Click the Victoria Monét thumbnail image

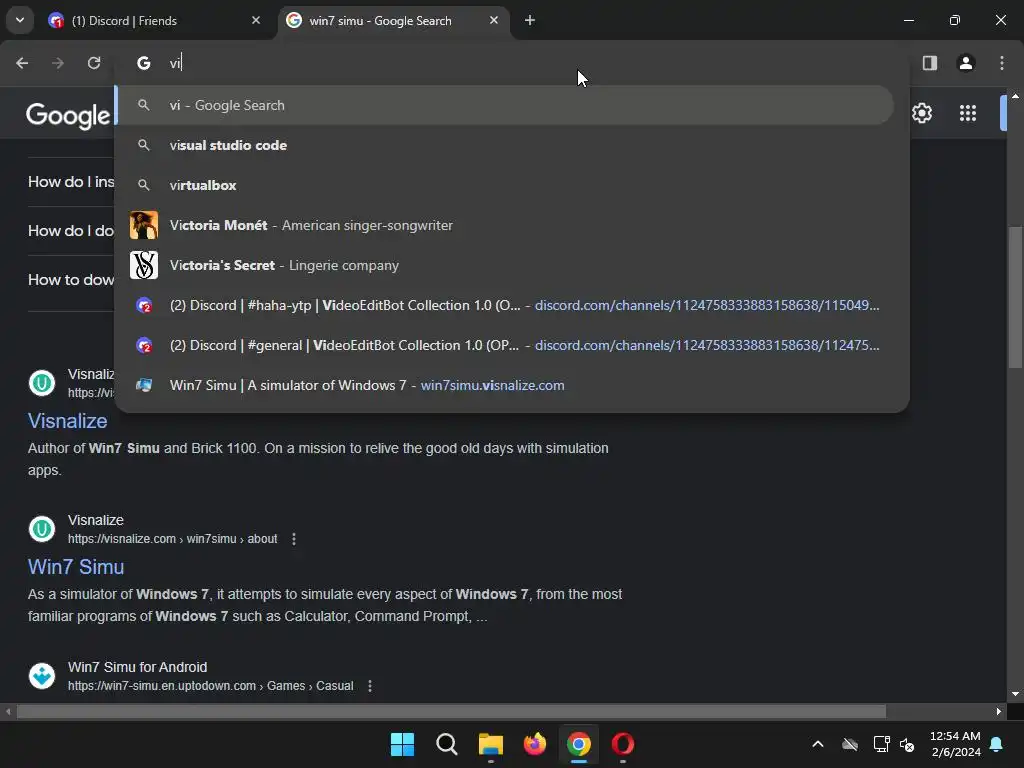click(x=144, y=225)
